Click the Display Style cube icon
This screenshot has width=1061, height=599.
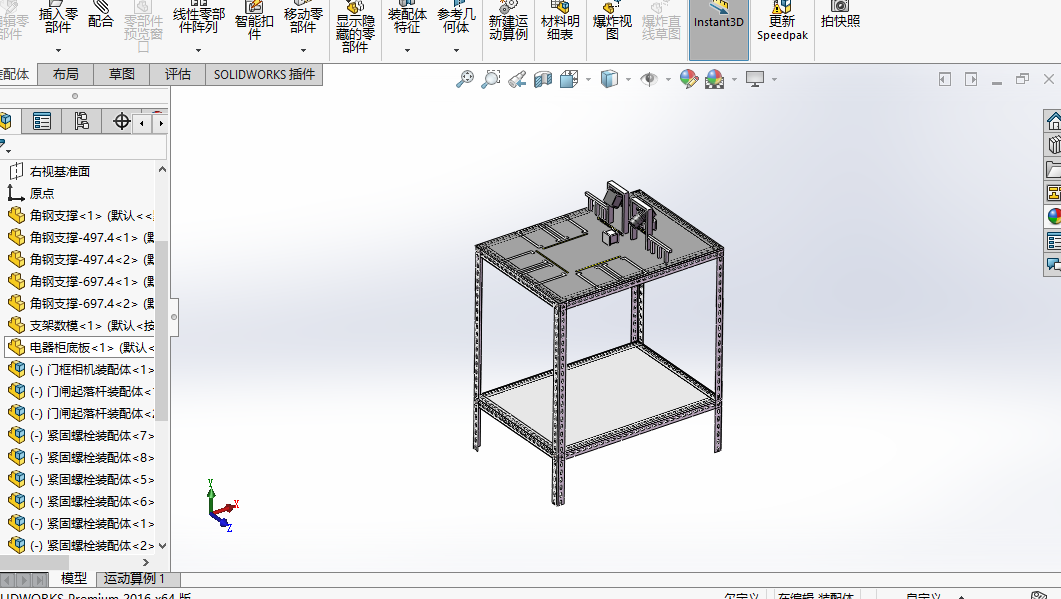609,79
